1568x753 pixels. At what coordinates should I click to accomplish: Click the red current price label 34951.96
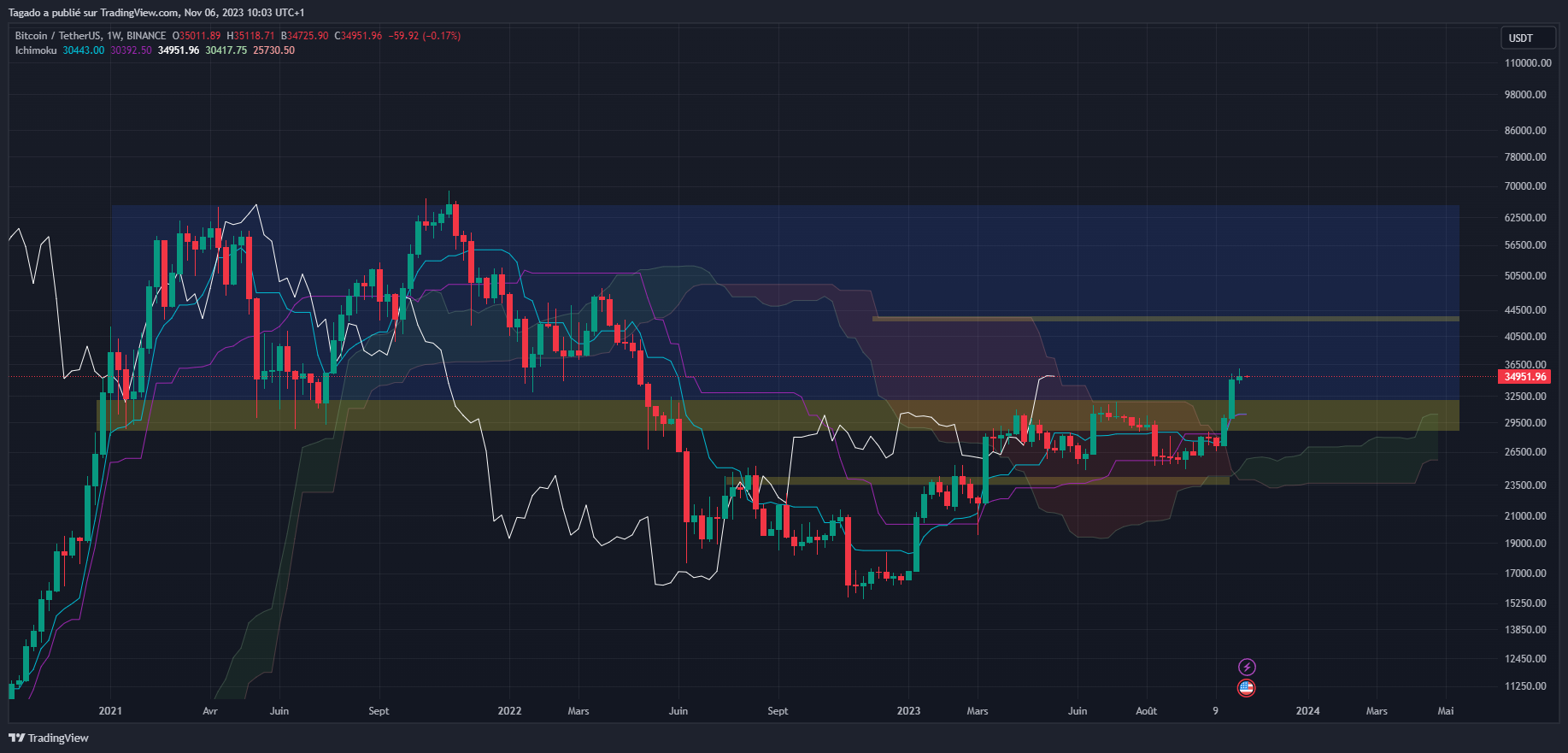1525,377
